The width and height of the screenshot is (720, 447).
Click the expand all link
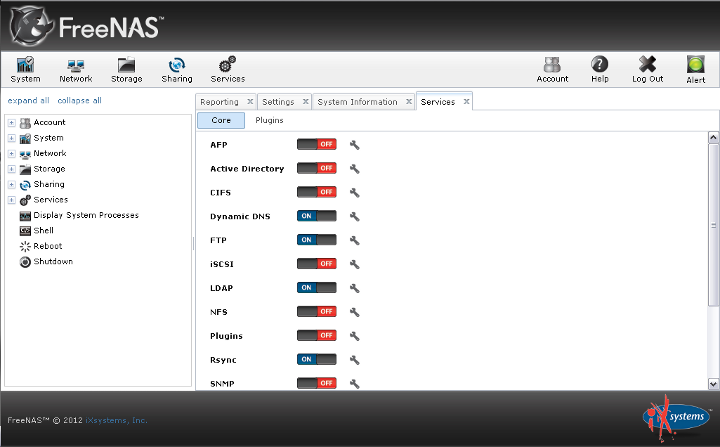click(28, 101)
